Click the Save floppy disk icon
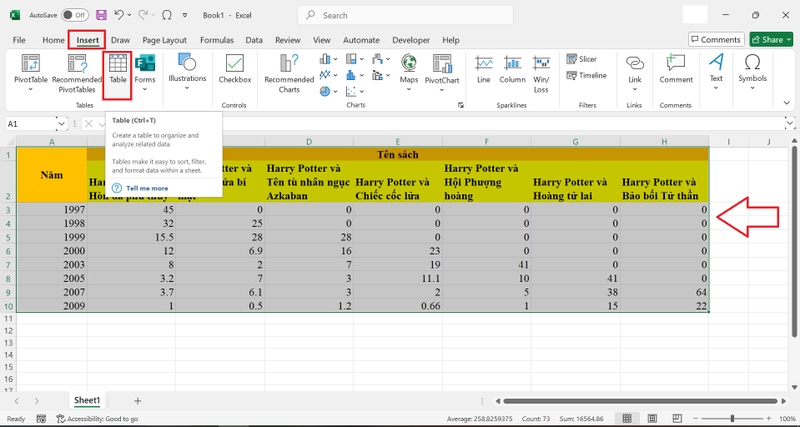The width and height of the screenshot is (800, 427). pos(101,15)
